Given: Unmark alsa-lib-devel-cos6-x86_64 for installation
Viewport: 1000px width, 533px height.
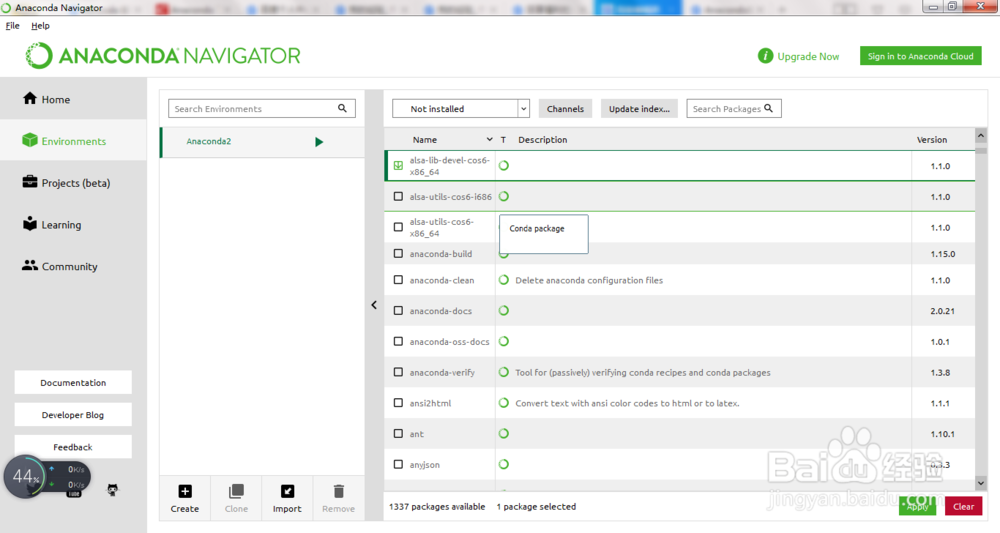Looking at the screenshot, I should click(x=399, y=166).
